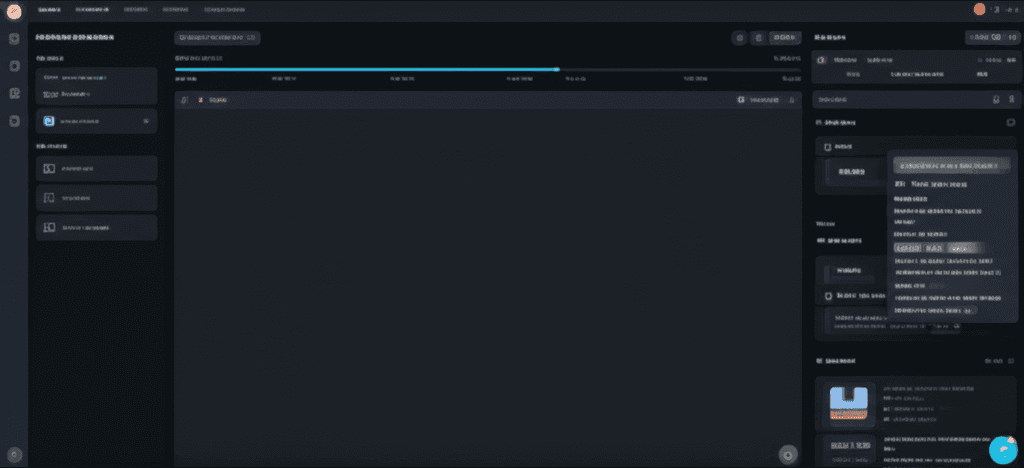Click the comment bubble icon in right panel

click(1010, 122)
